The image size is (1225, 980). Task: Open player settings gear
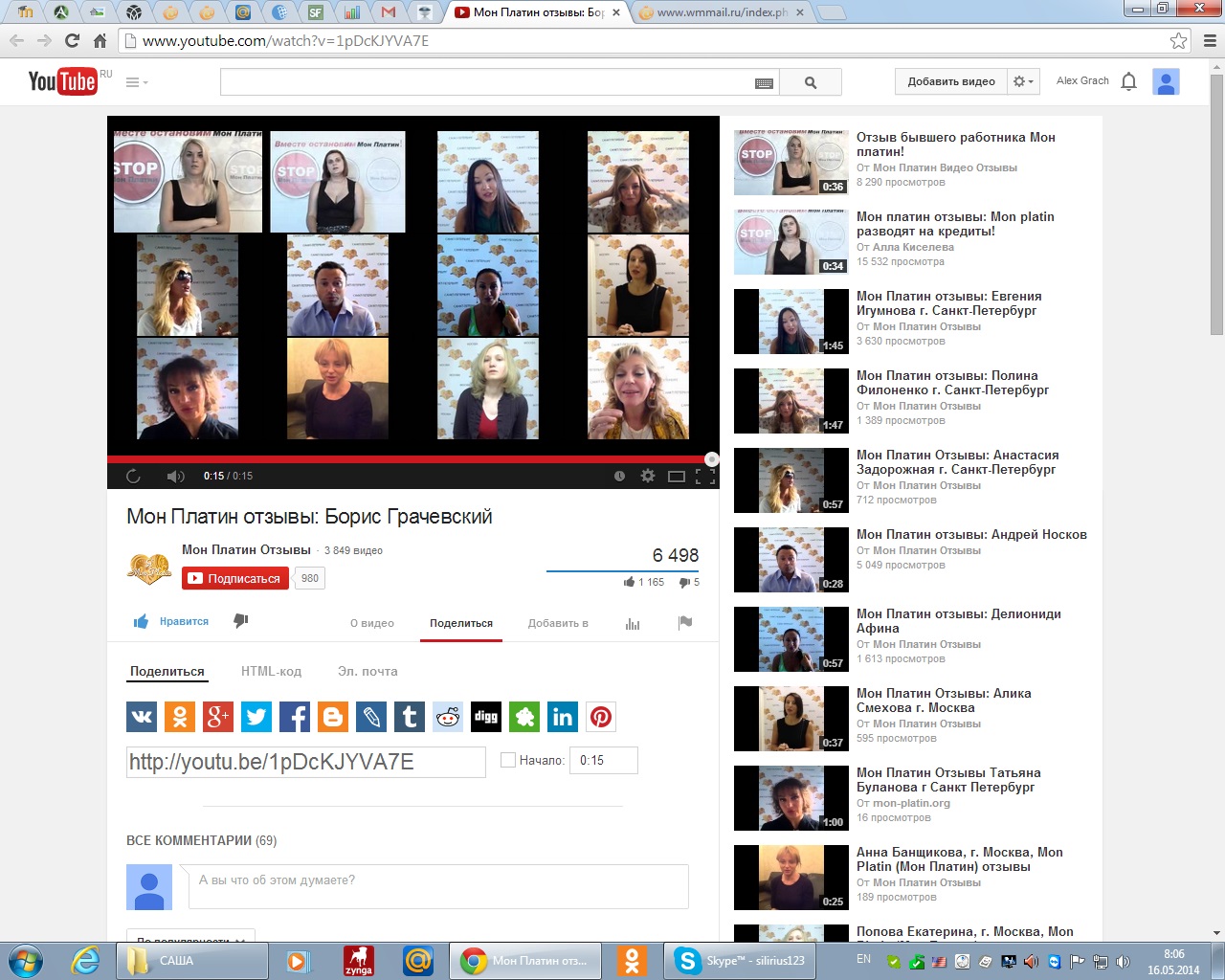(648, 476)
